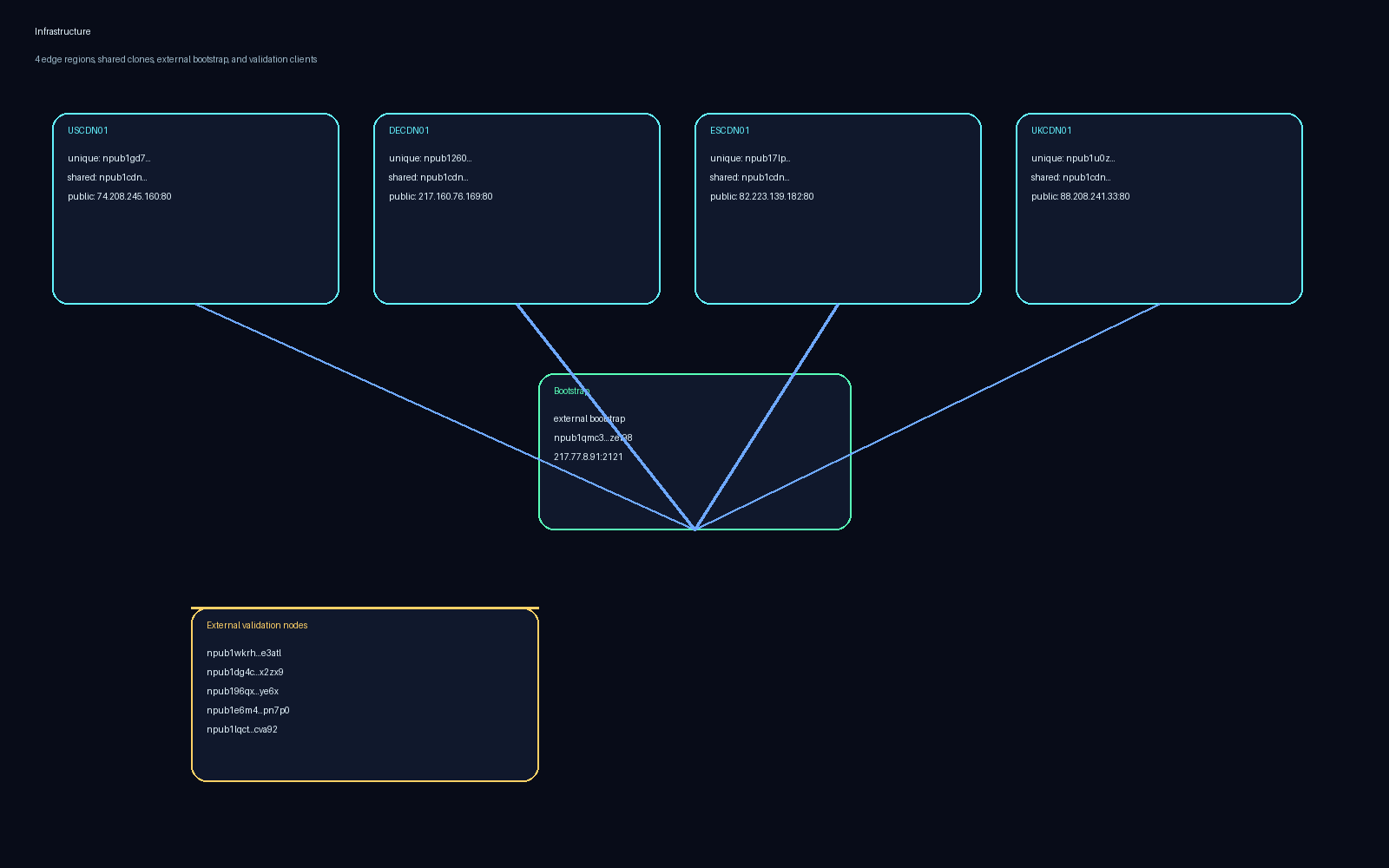The image size is (1389, 868).
Task: Click the shared npub1cdn key under ESCDN01
Action: pos(749,177)
